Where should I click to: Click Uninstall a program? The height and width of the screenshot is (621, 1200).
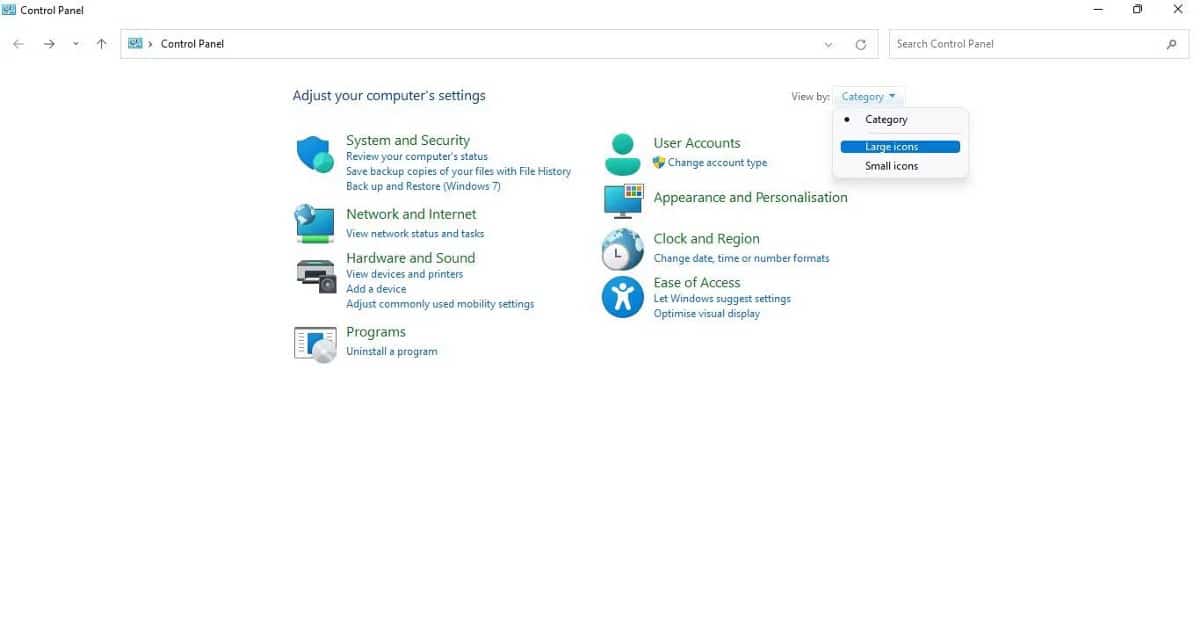(391, 351)
